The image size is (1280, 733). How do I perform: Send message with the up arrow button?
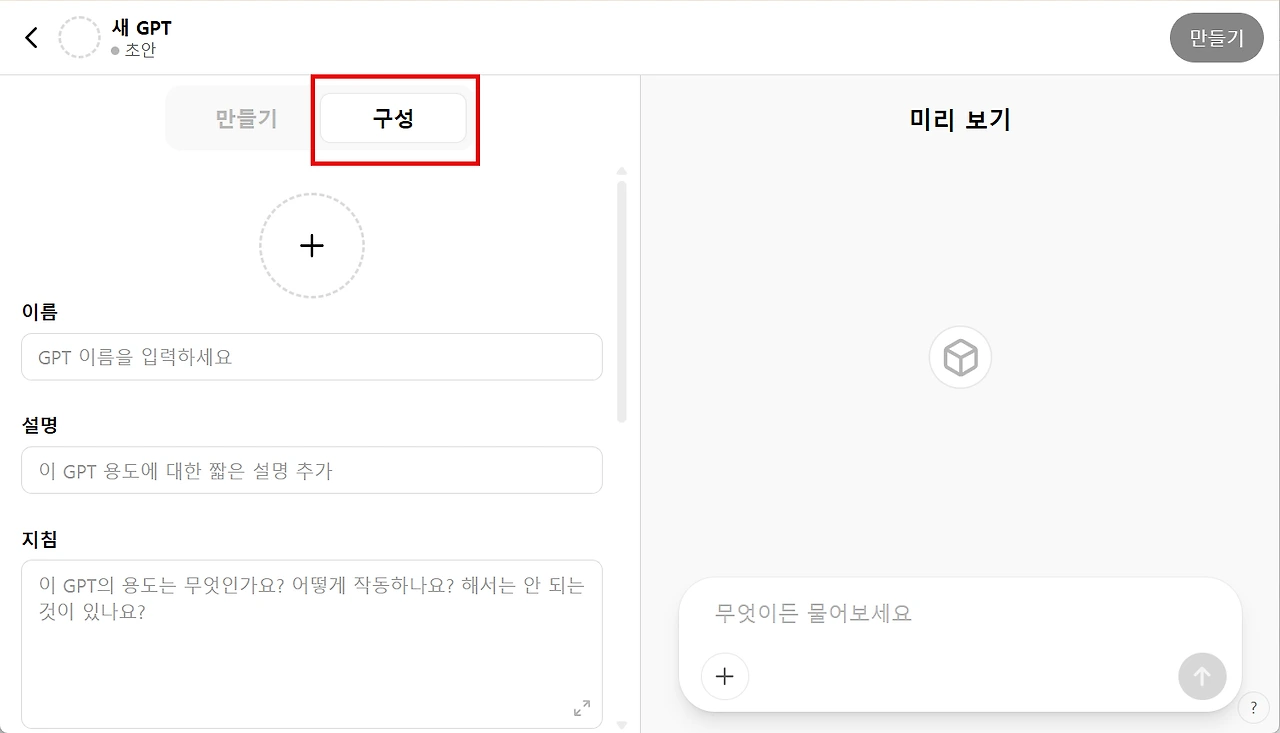pyautogui.click(x=1202, y=677)
